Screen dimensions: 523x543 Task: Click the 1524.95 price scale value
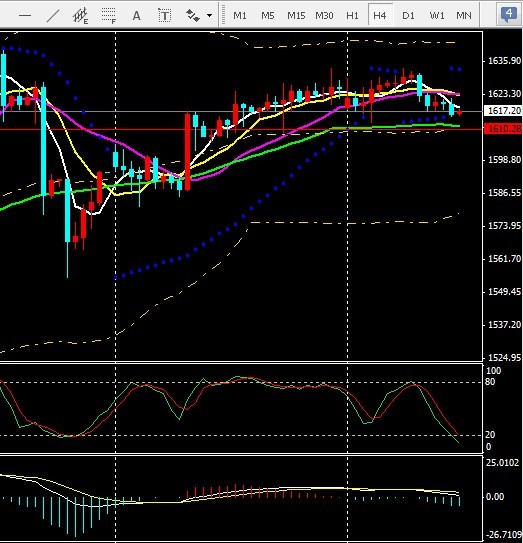[504, 357]
